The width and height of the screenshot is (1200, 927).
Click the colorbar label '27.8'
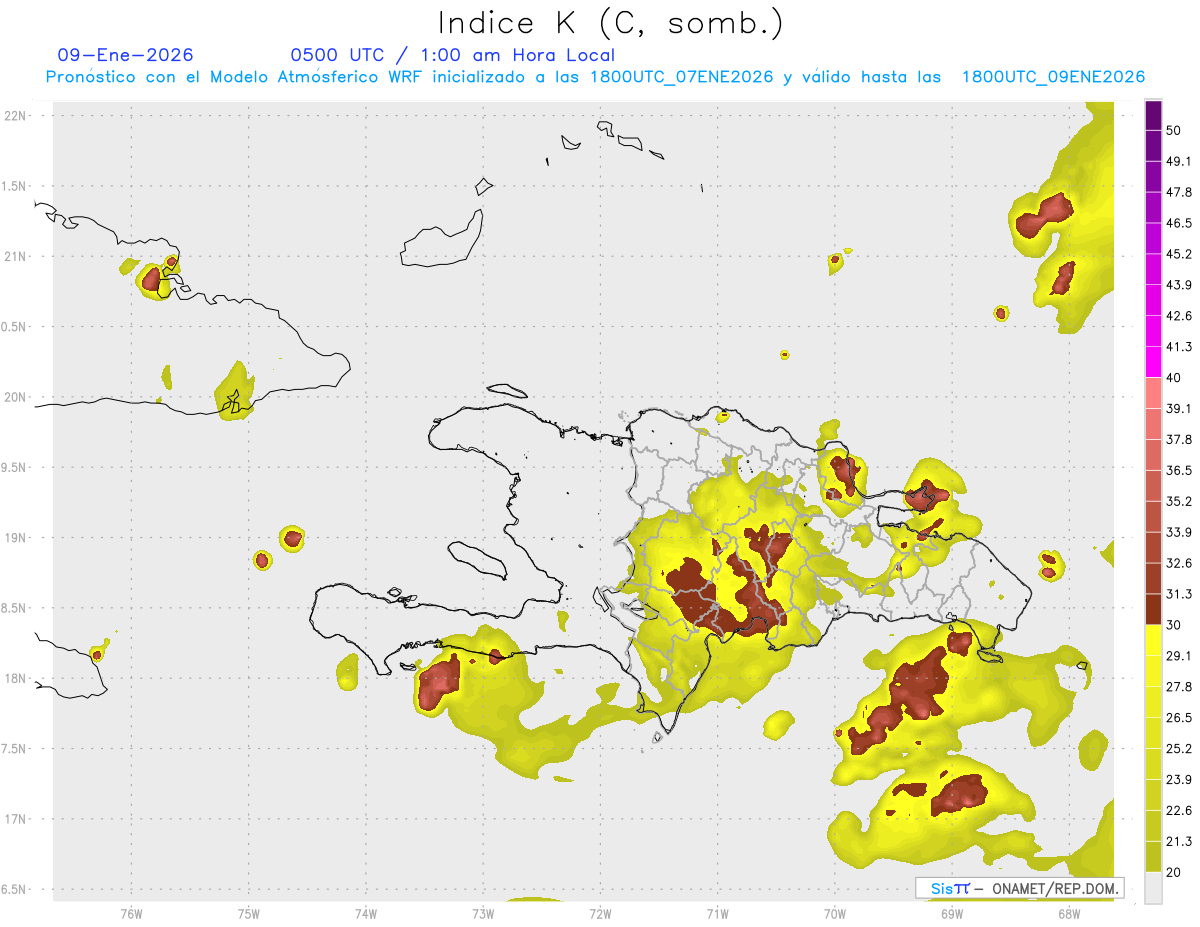click(x=1179, y=686)
